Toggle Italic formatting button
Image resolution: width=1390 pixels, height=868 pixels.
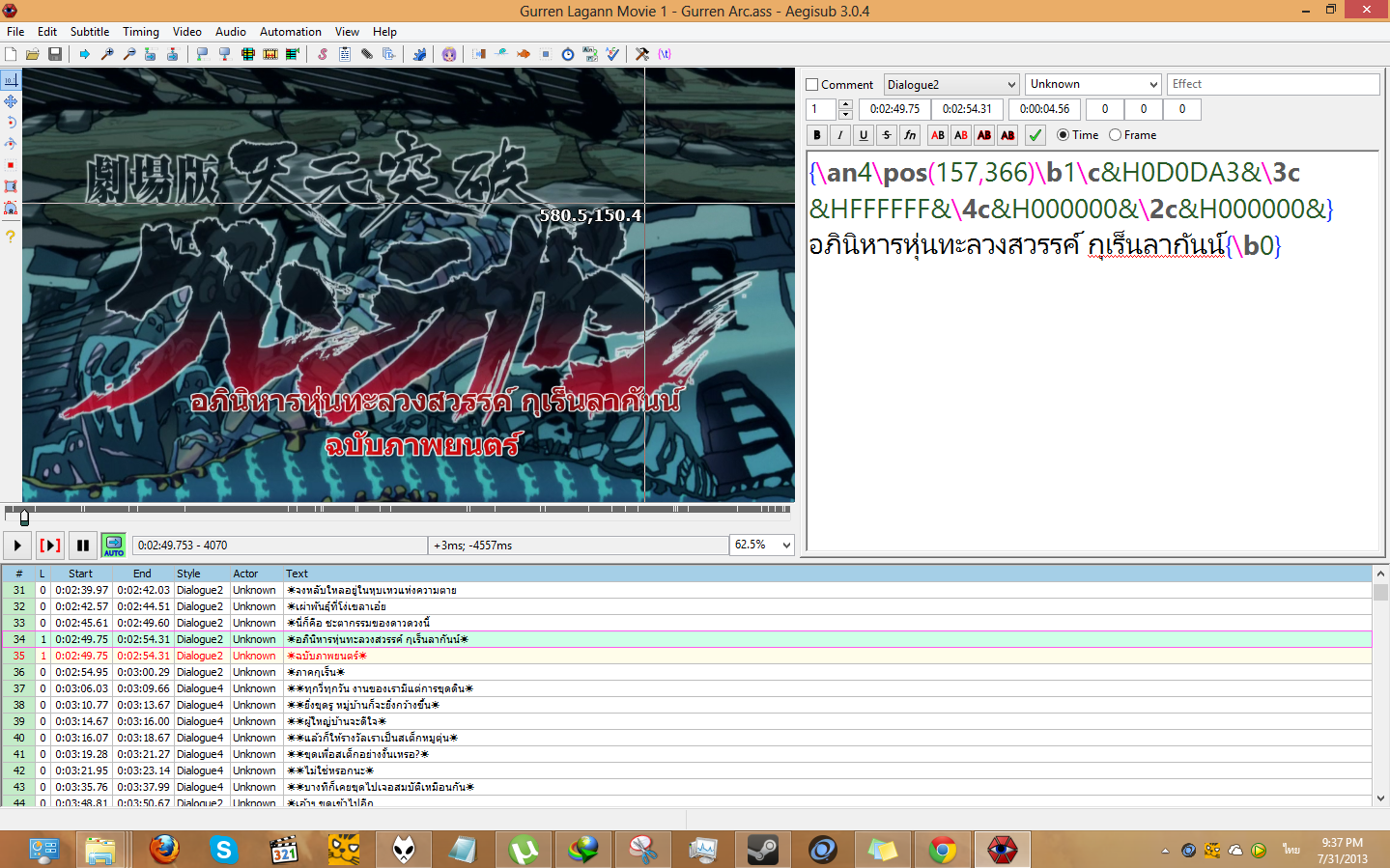pos(840,135)
